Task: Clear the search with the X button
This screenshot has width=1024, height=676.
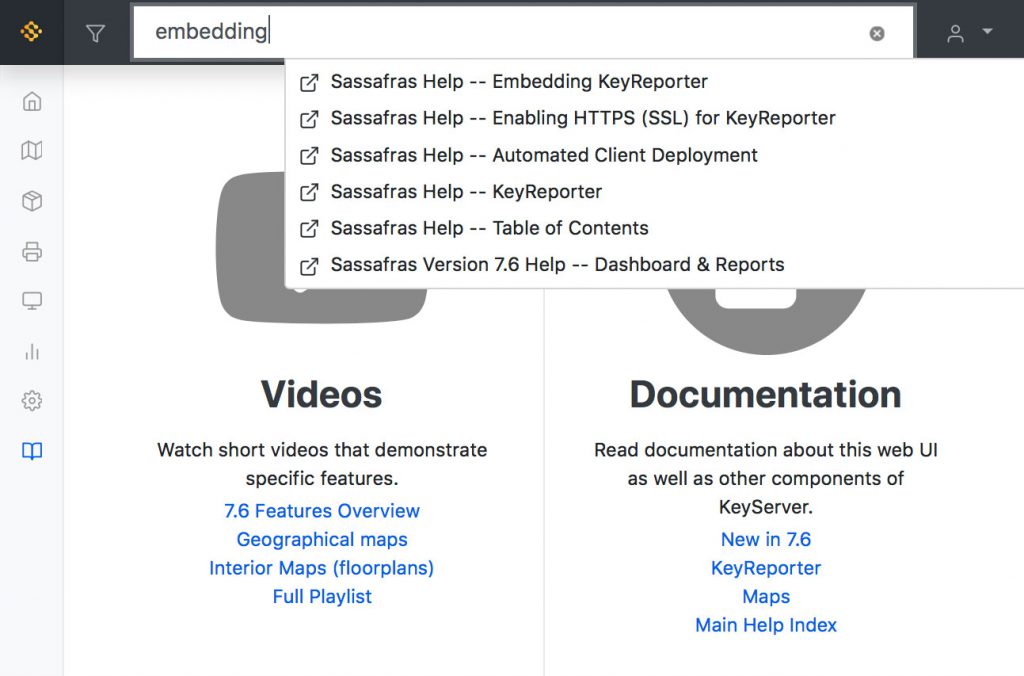Action: (x=877, y=32)
